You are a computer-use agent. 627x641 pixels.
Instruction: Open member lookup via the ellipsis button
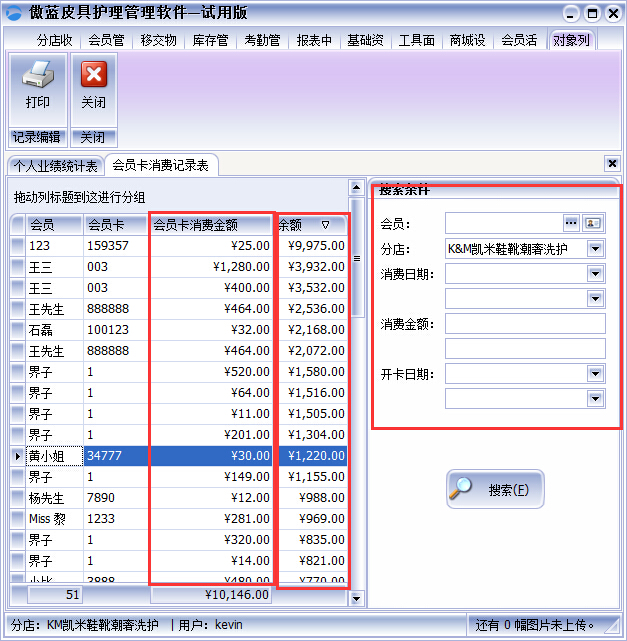point(571,223)
